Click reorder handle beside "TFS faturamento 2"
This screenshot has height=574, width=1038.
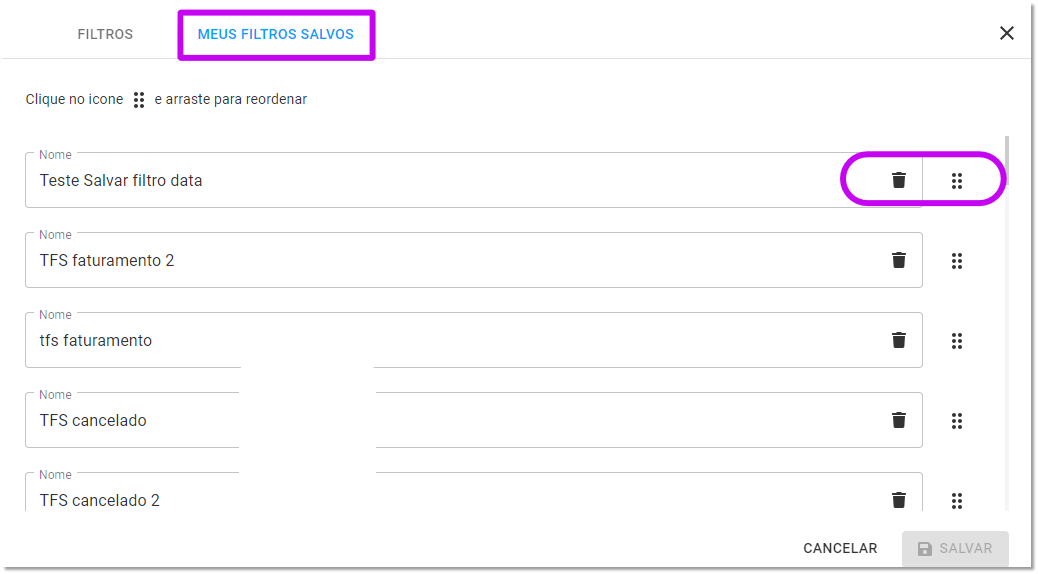[957, 261]
